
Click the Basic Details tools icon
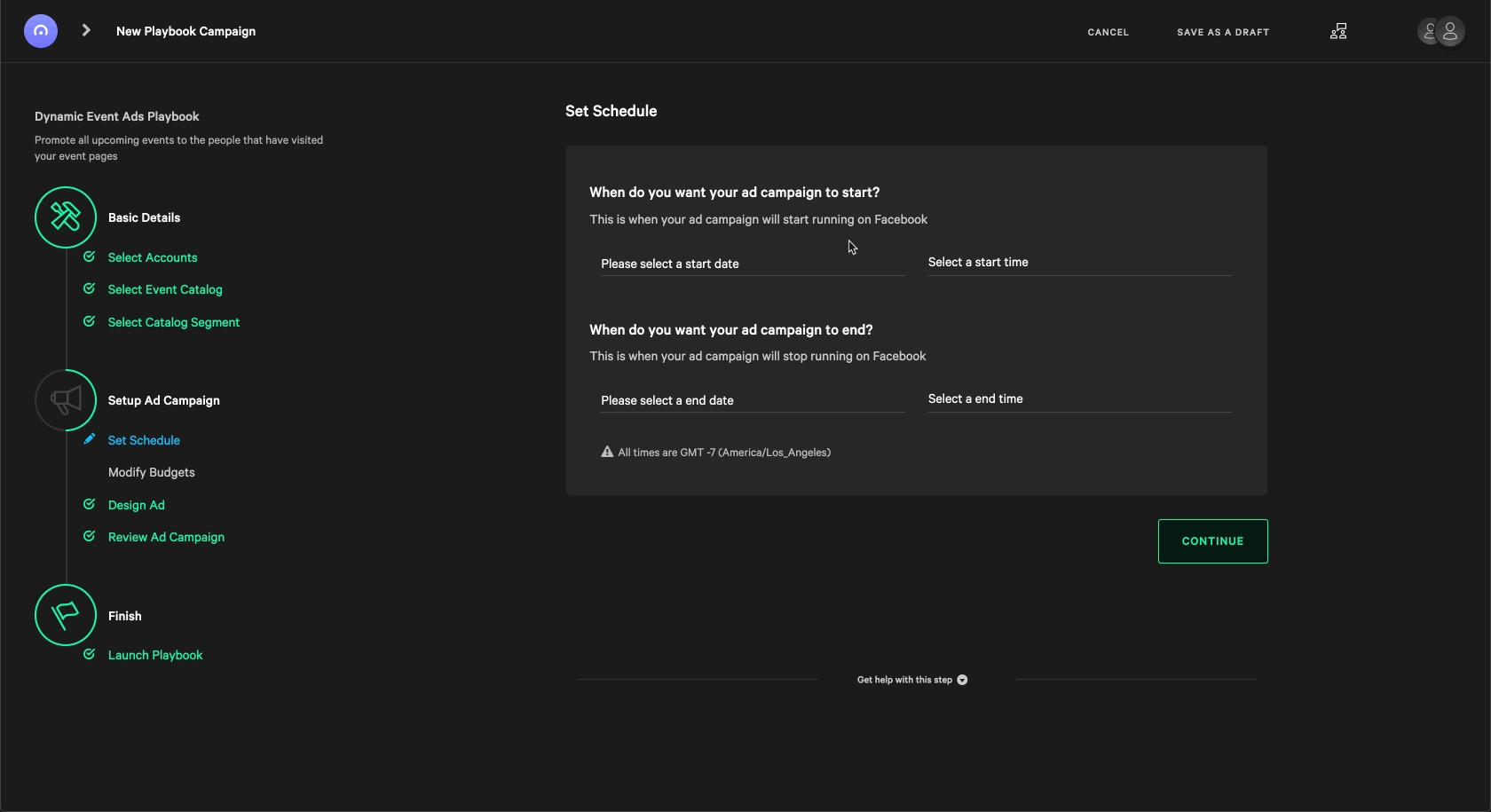(x=66, y=217)
